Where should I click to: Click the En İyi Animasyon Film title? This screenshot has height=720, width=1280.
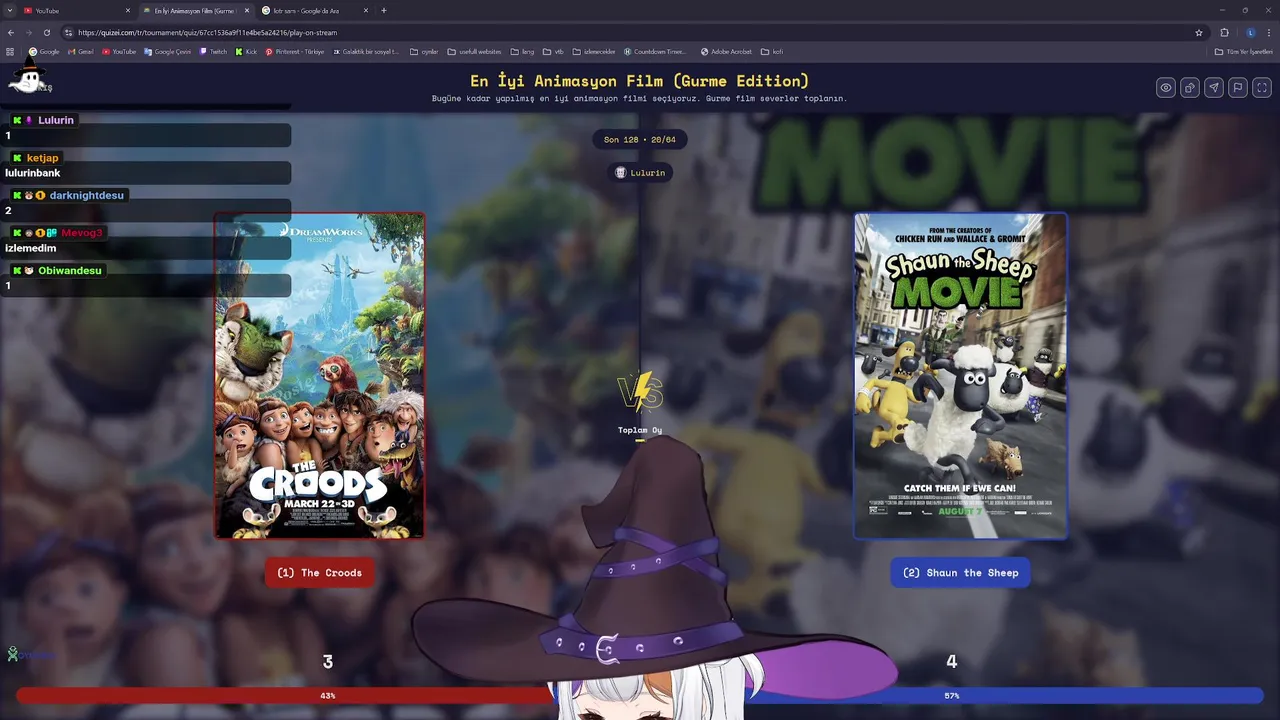(x=640, y=81)
